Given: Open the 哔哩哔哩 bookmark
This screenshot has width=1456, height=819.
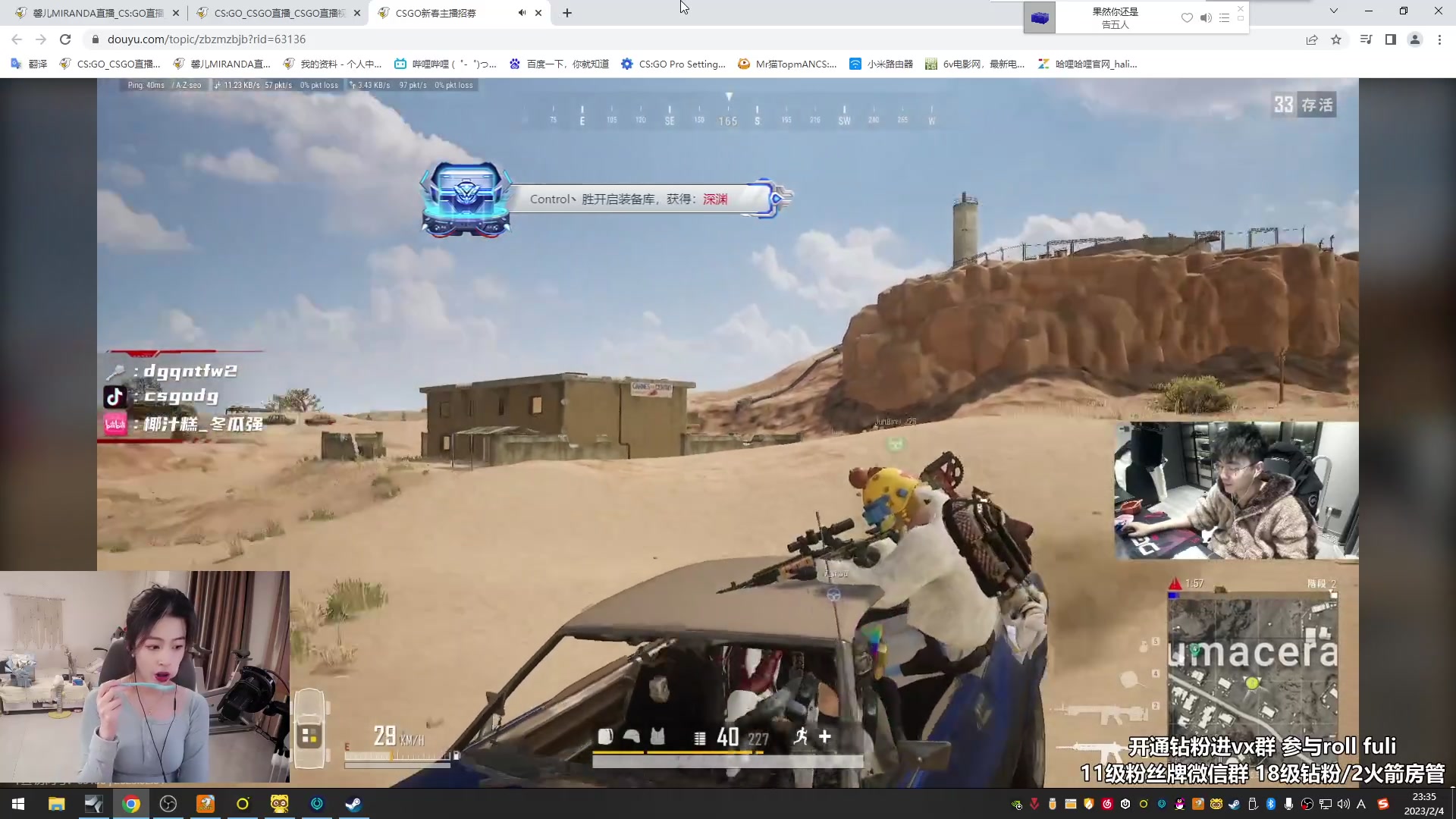Looking at the screenshot, I should tap(445, 64).
